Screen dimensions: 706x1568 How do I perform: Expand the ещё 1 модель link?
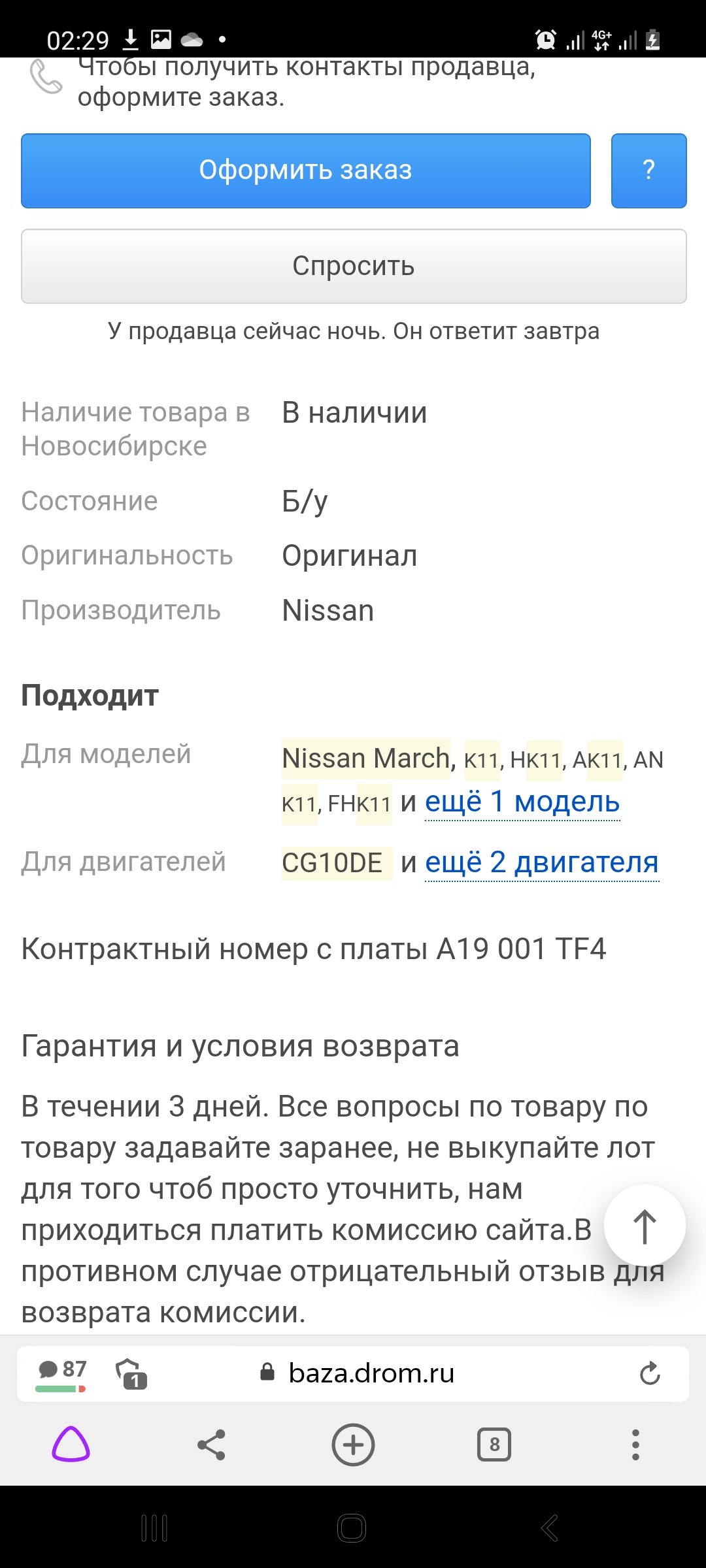tap(522, 802)
